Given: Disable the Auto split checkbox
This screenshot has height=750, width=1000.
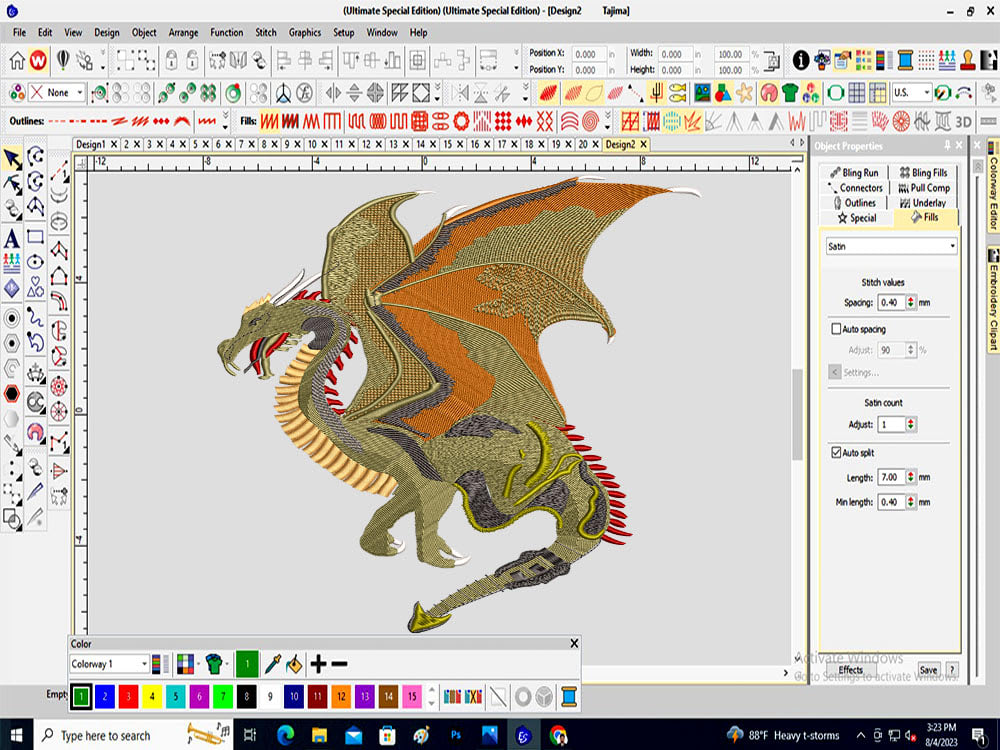Looking at the screenshot, I should pyautogui.click(x=836, y=451).
